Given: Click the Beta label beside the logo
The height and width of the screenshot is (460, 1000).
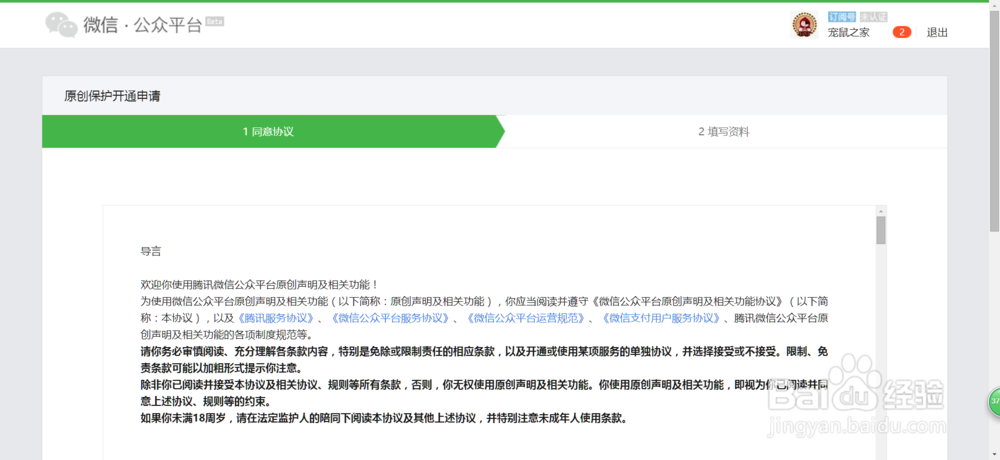Looking at the screenshot, I should click(x=214, y=21).
